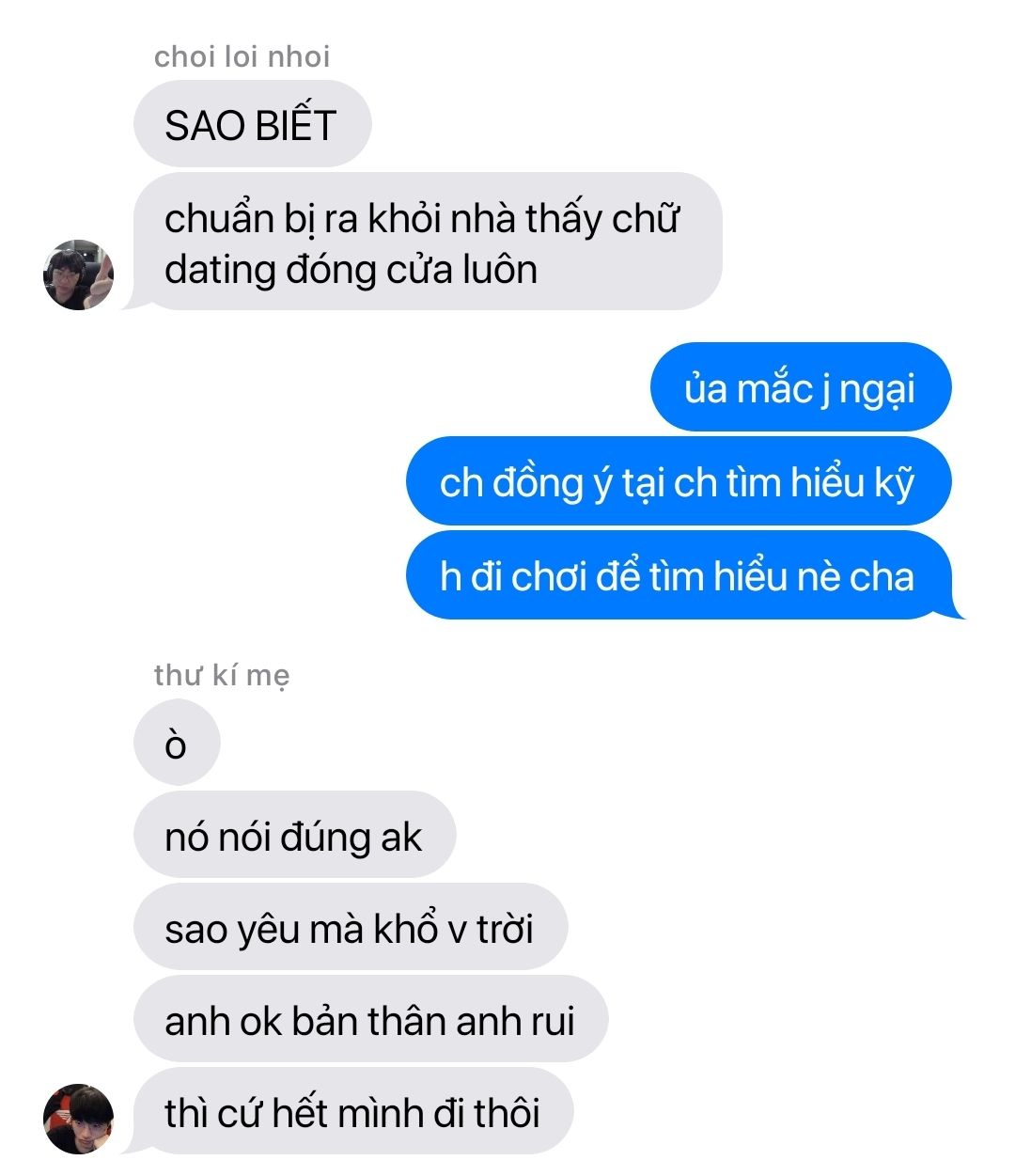Tap thư kí mẹ's profile avatar
Viewport: 1015px width, 1176px height.
pyautogui.click(x=78, y=1119)
